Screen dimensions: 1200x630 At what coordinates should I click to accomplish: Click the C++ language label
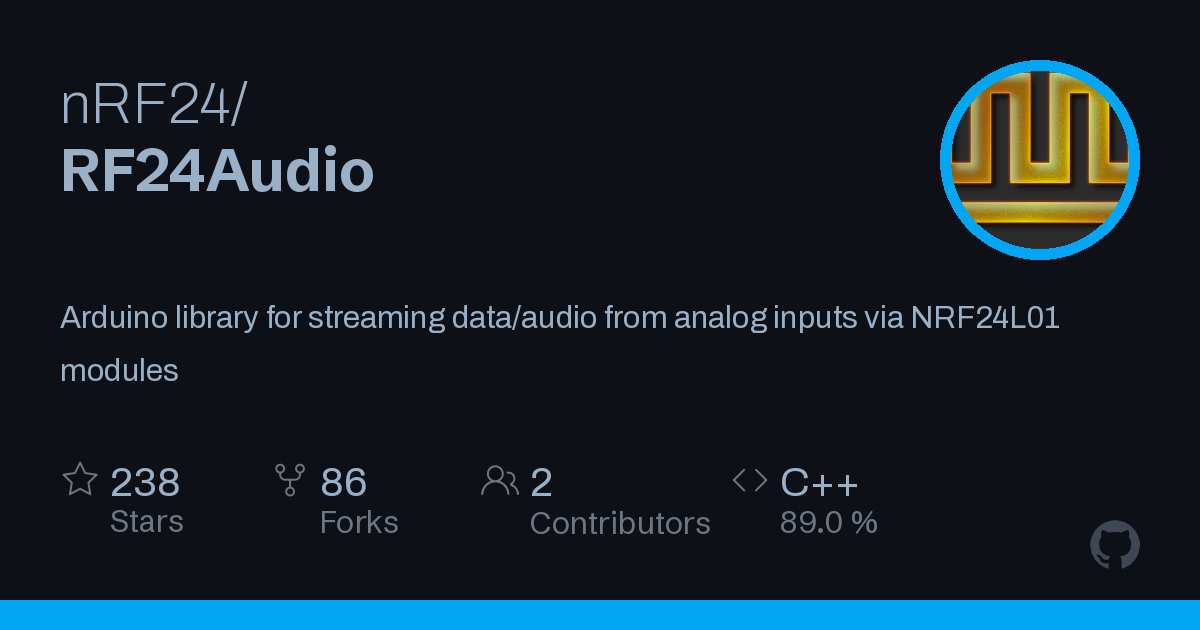click(819, 483)
